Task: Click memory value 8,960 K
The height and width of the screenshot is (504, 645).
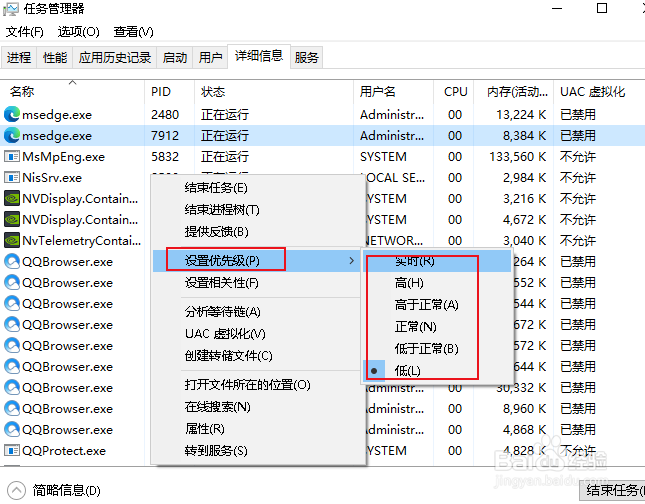Action: (x=524, y=409)
